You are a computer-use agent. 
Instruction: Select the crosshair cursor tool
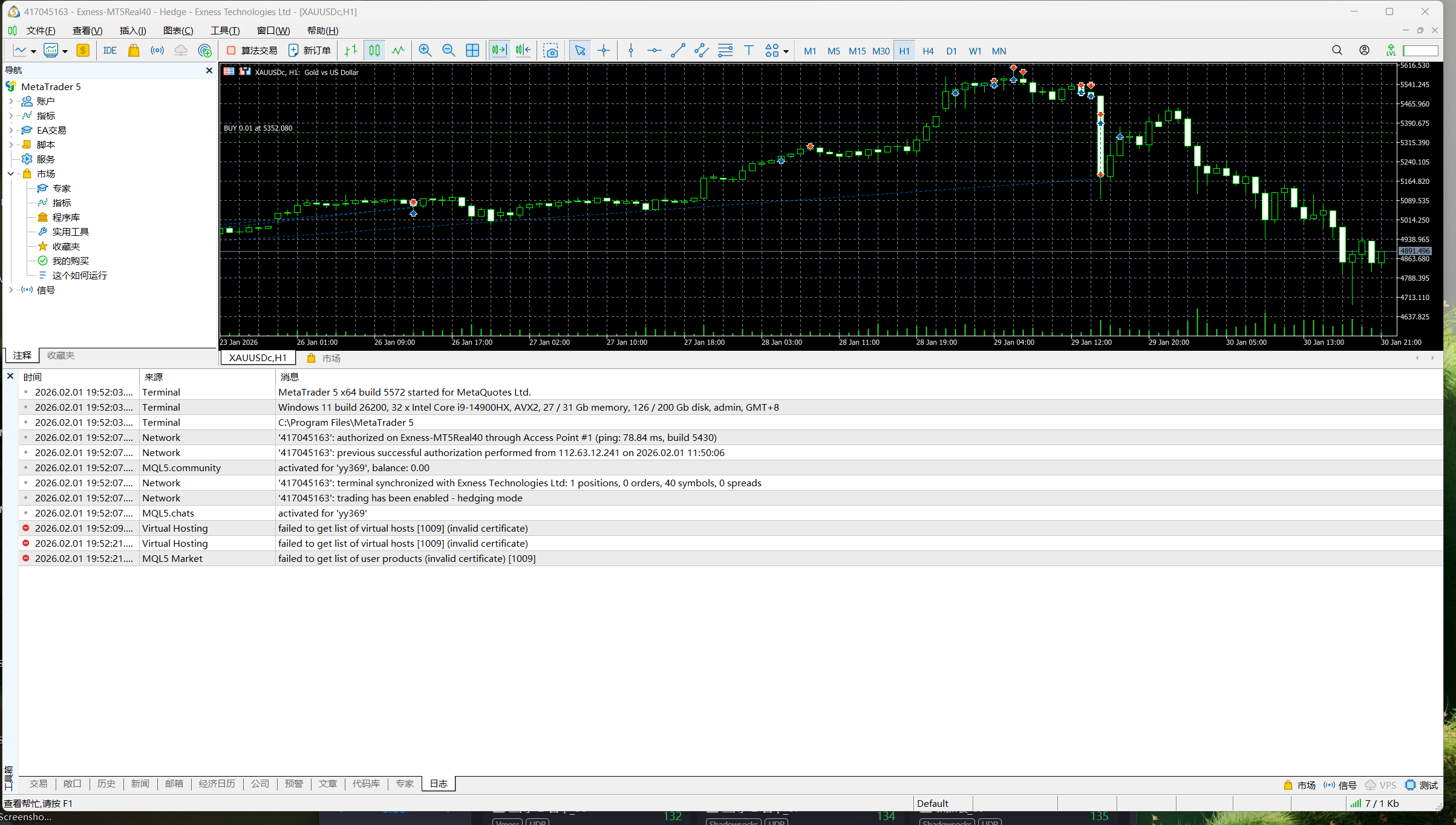604,51
